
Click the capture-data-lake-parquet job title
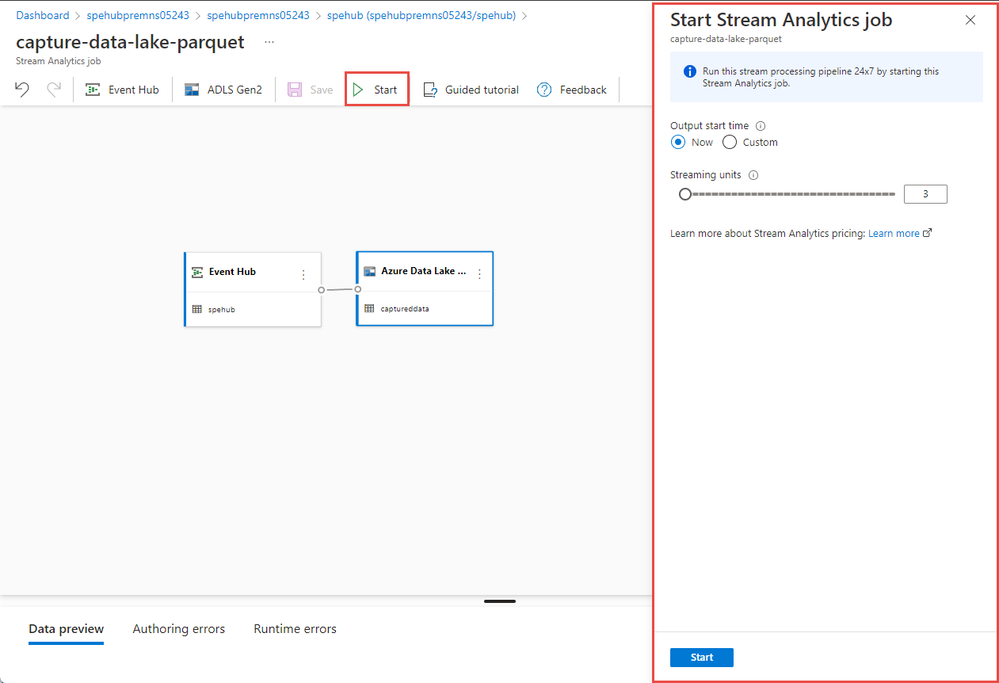[x=130, y=42]
